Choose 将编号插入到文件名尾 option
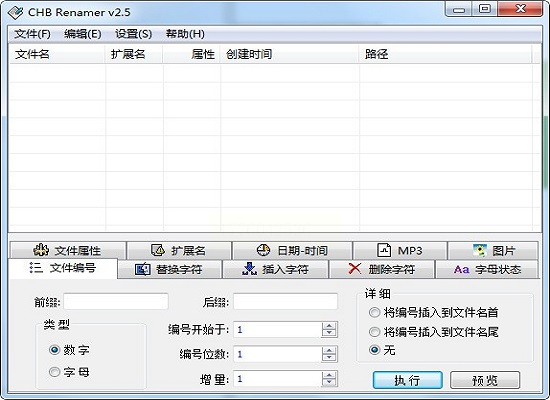550x400 pixels. pos(374,332)
